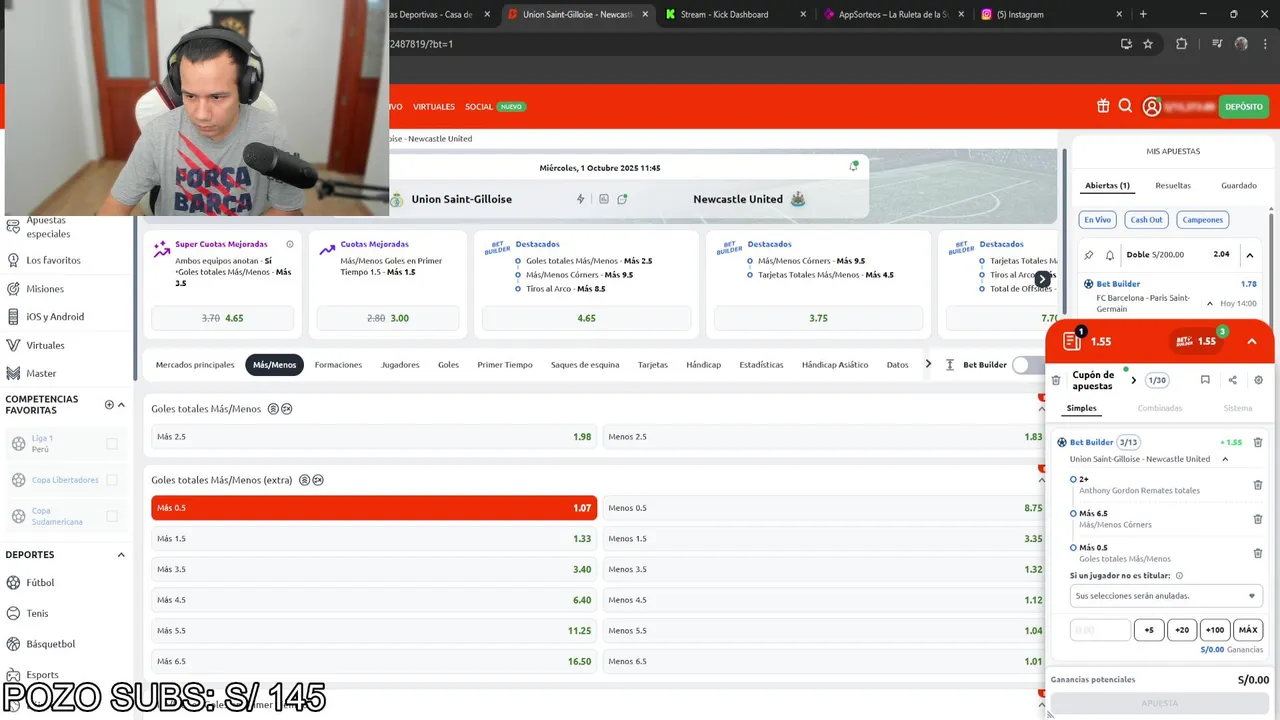Check Copa Sudamericana favorite checkbox
The image size is (1280, 720).
pyautogui.click(x=112, y=516)
